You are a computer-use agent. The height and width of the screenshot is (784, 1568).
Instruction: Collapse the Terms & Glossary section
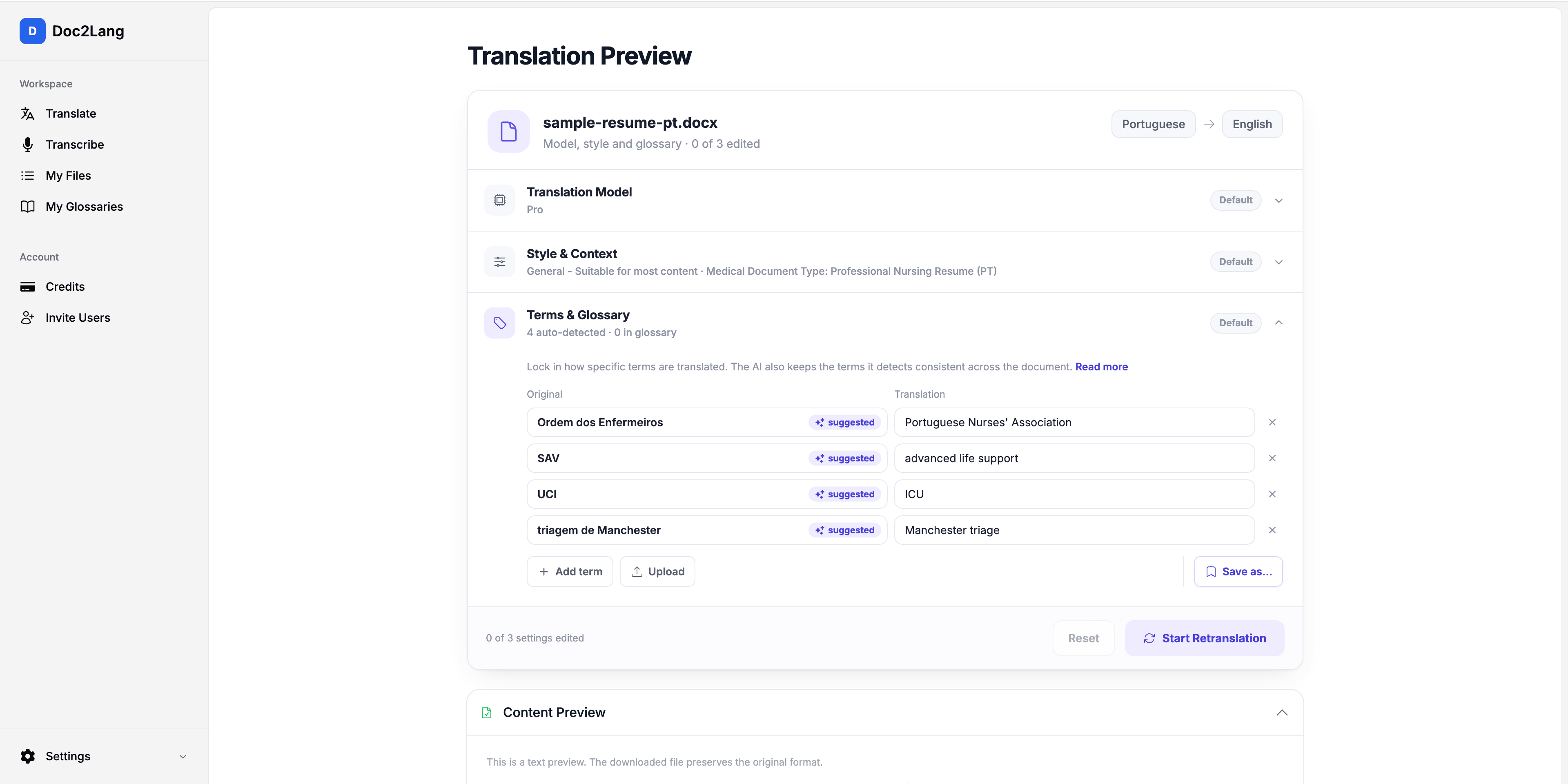(1279, 323)
